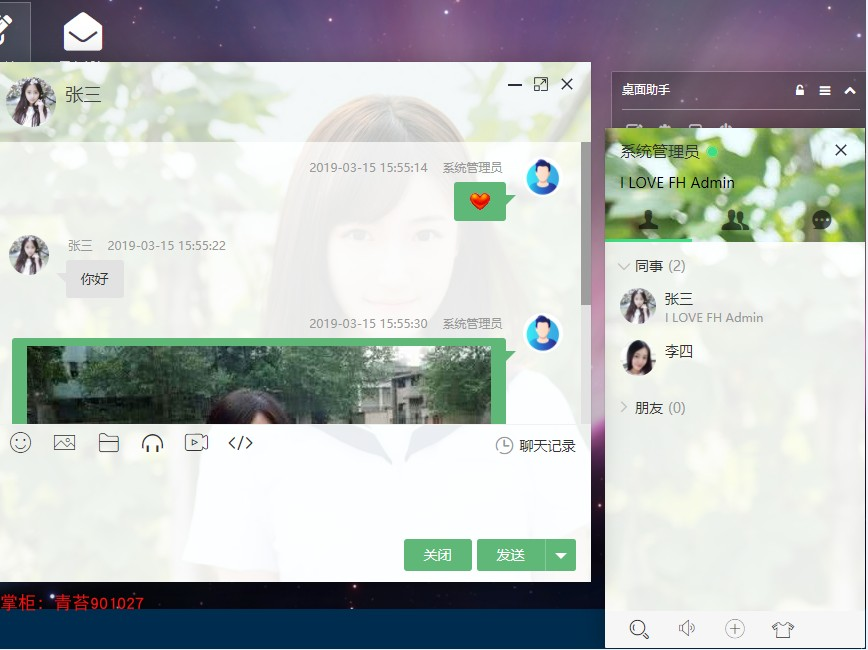Image resolution: width=868 pixels, height=650 pixels.
Task: Change skin with the t-shirt icon
Action: tap(783, 629)
